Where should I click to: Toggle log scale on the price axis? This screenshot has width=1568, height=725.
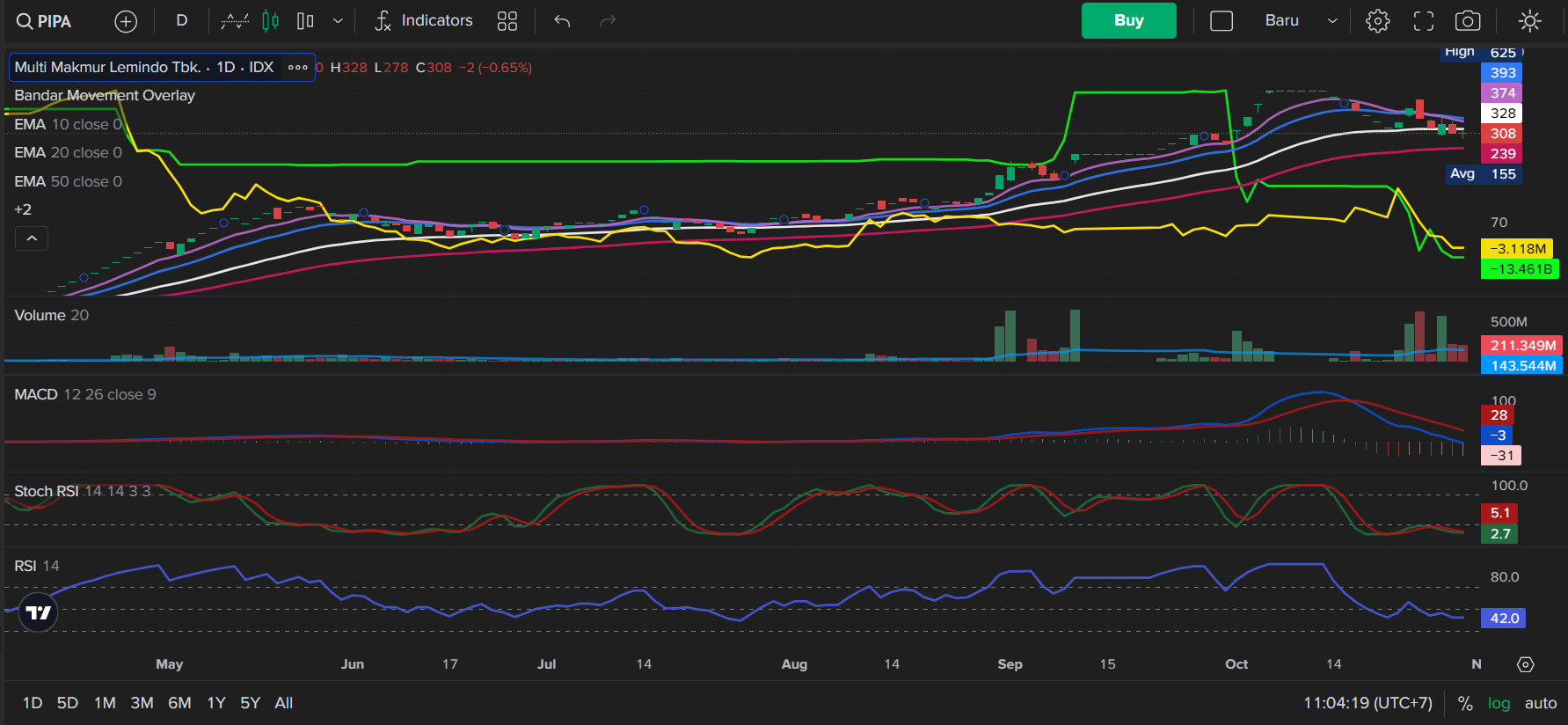coord(1499,703)
